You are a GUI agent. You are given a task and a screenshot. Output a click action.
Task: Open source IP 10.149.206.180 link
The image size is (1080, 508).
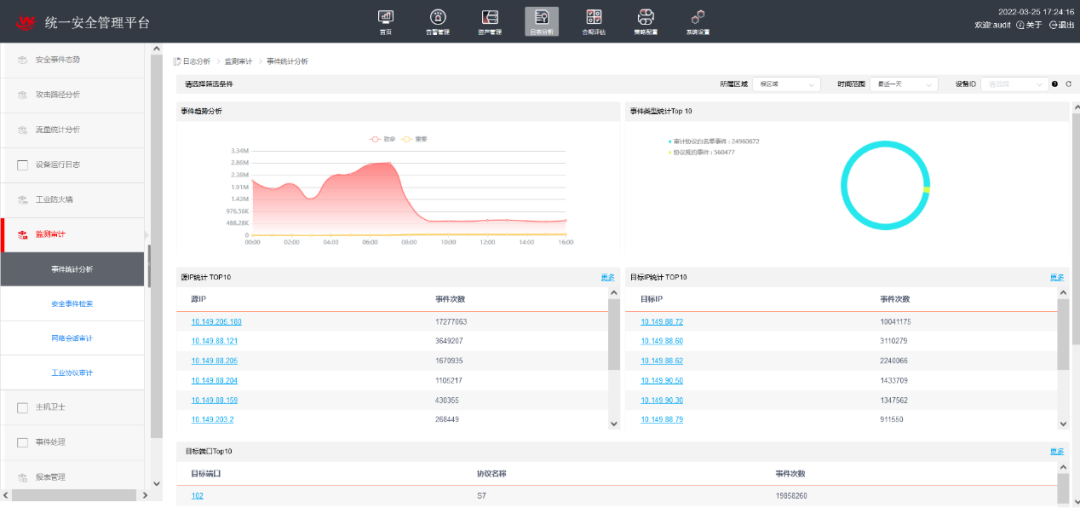coord(216,321)
